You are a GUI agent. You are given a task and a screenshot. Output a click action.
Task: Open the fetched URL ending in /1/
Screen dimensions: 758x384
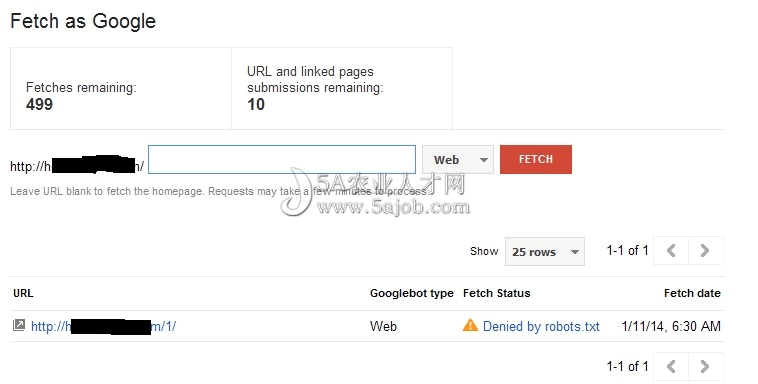click(x=103, y=326)
